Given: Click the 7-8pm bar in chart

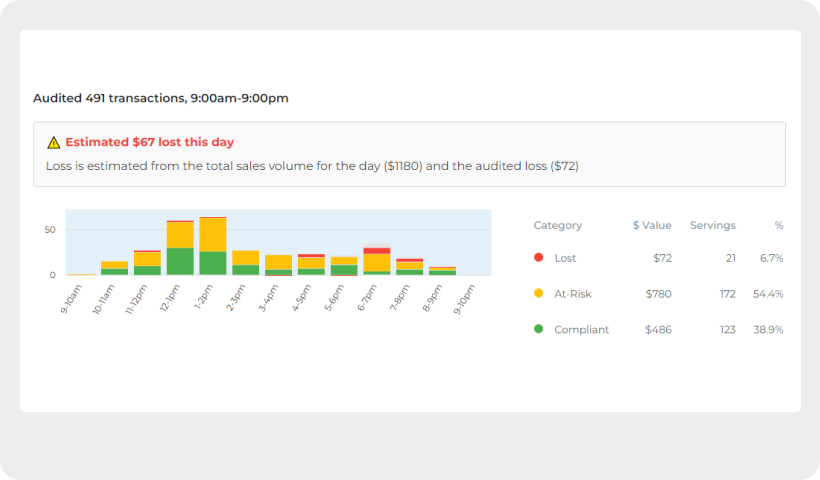Looking at the screenshot, I should [409, 267].
